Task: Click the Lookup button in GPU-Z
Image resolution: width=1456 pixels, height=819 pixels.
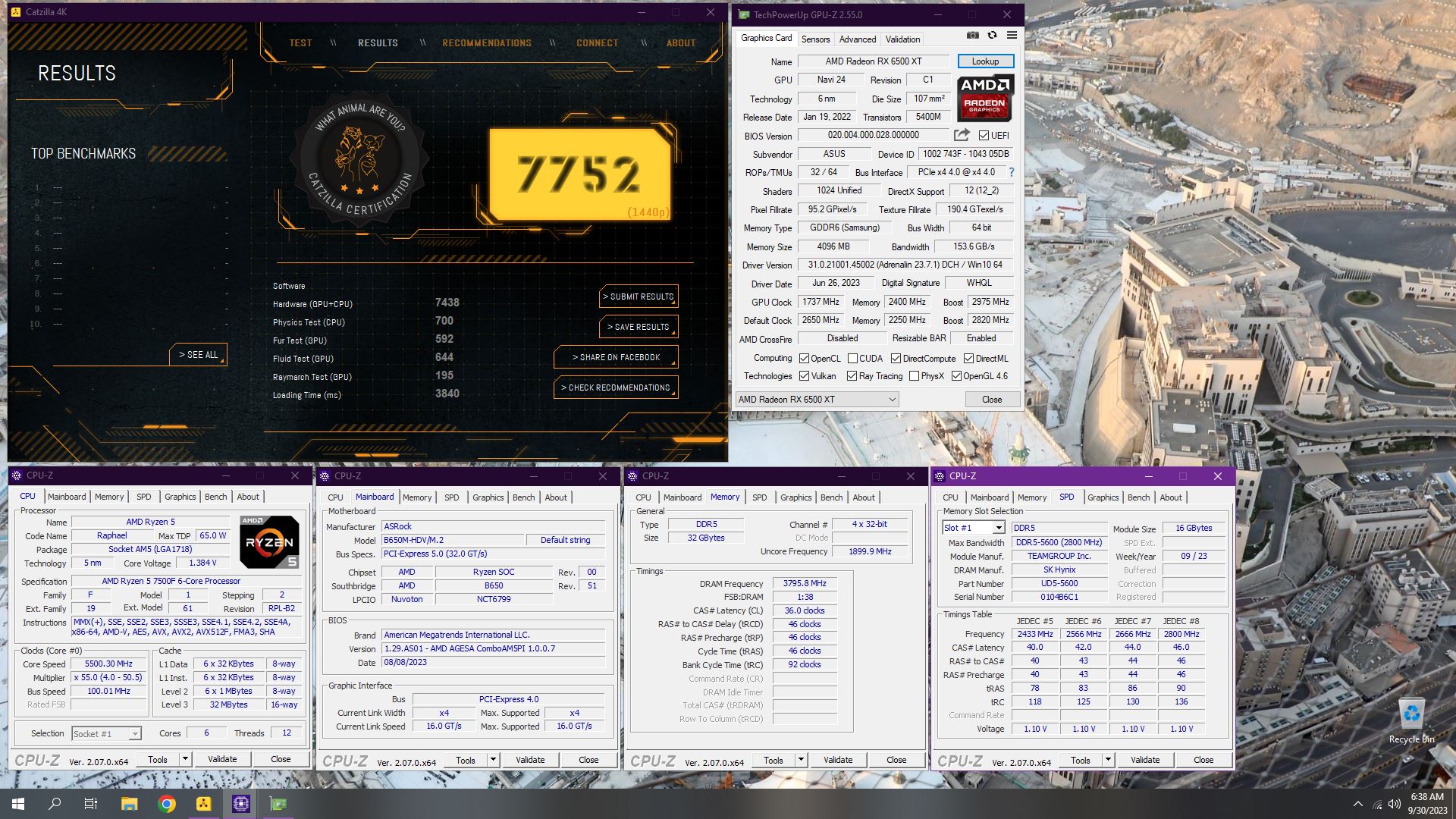Action: tap(985, 61)
